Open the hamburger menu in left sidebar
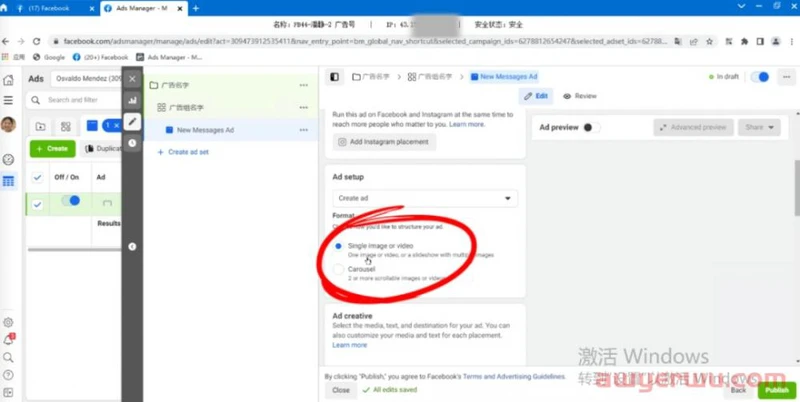Image resolution: width=800 pixels, height=402 pixels. point(8,100)
